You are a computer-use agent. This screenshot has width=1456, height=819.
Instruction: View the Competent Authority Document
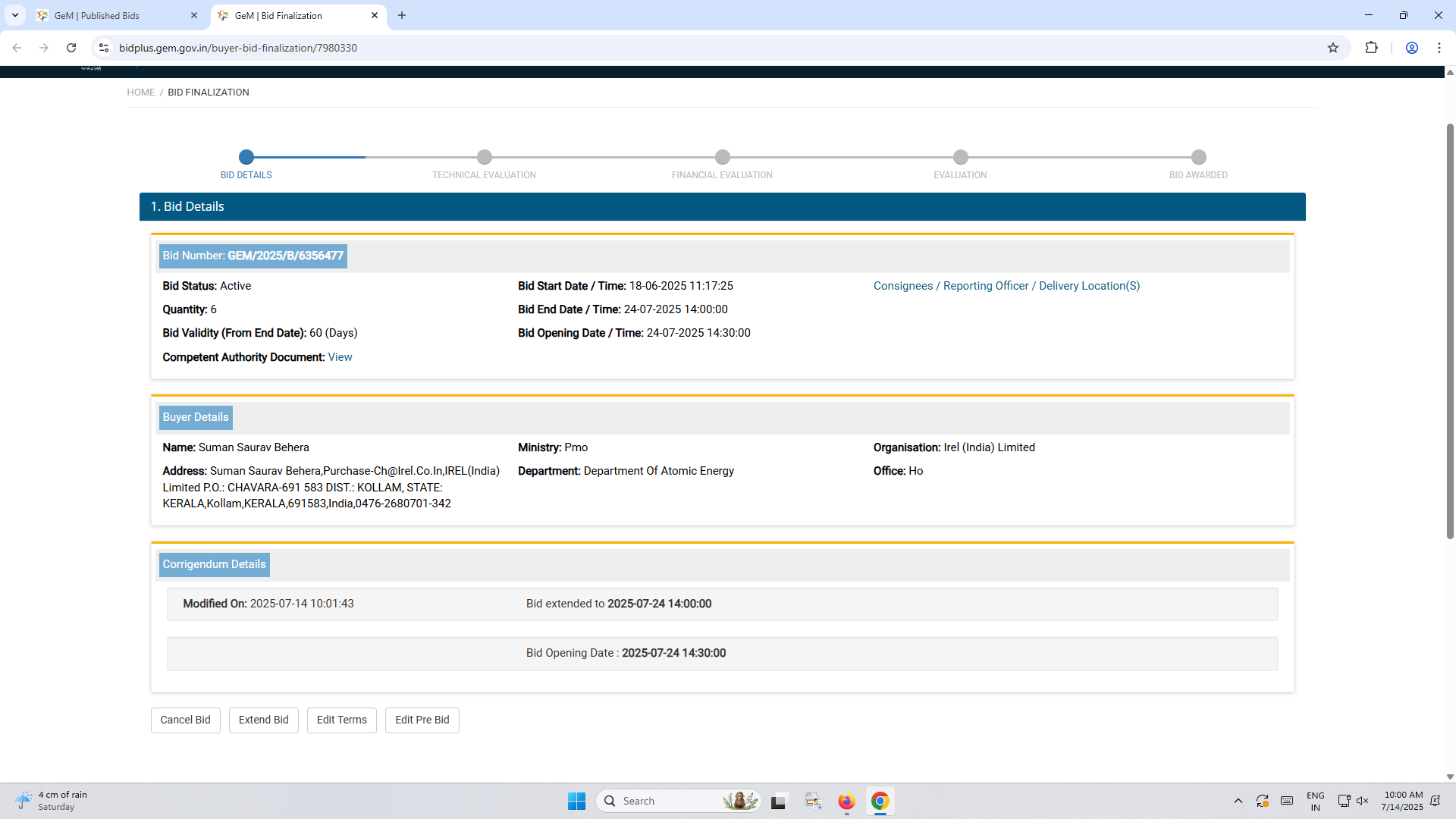340,357
